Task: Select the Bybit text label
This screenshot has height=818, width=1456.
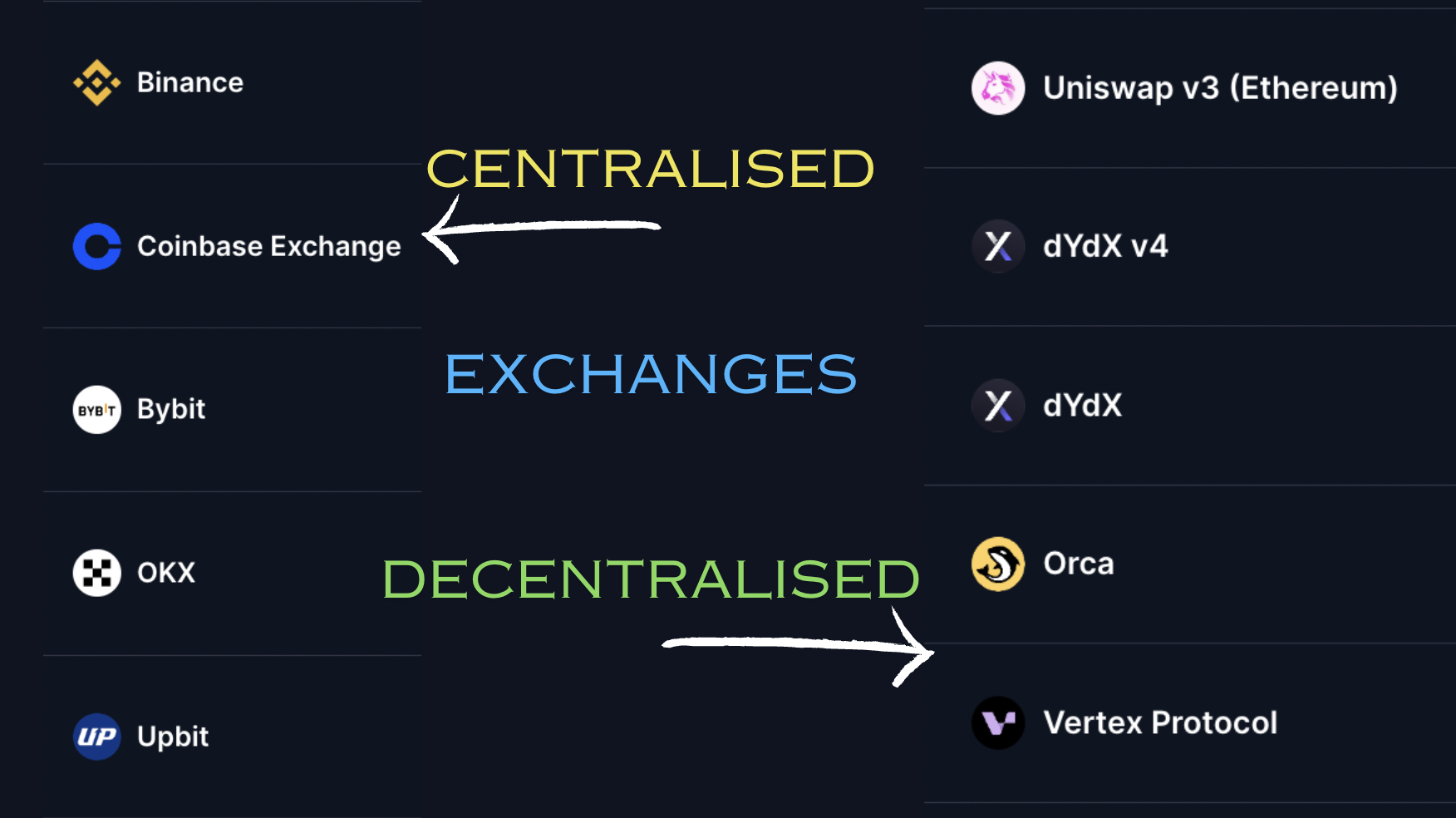Action: pyautogui.click(x=172, y=409)
